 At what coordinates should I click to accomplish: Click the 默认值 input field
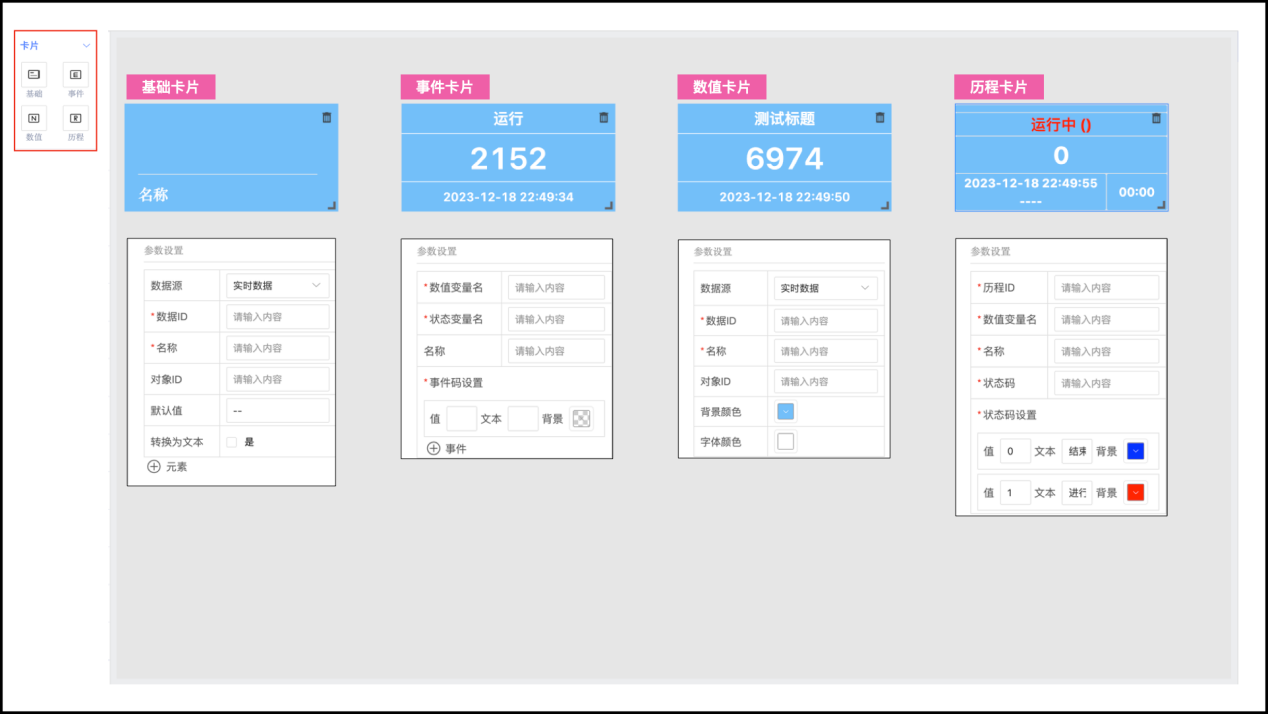coord(277,411)
